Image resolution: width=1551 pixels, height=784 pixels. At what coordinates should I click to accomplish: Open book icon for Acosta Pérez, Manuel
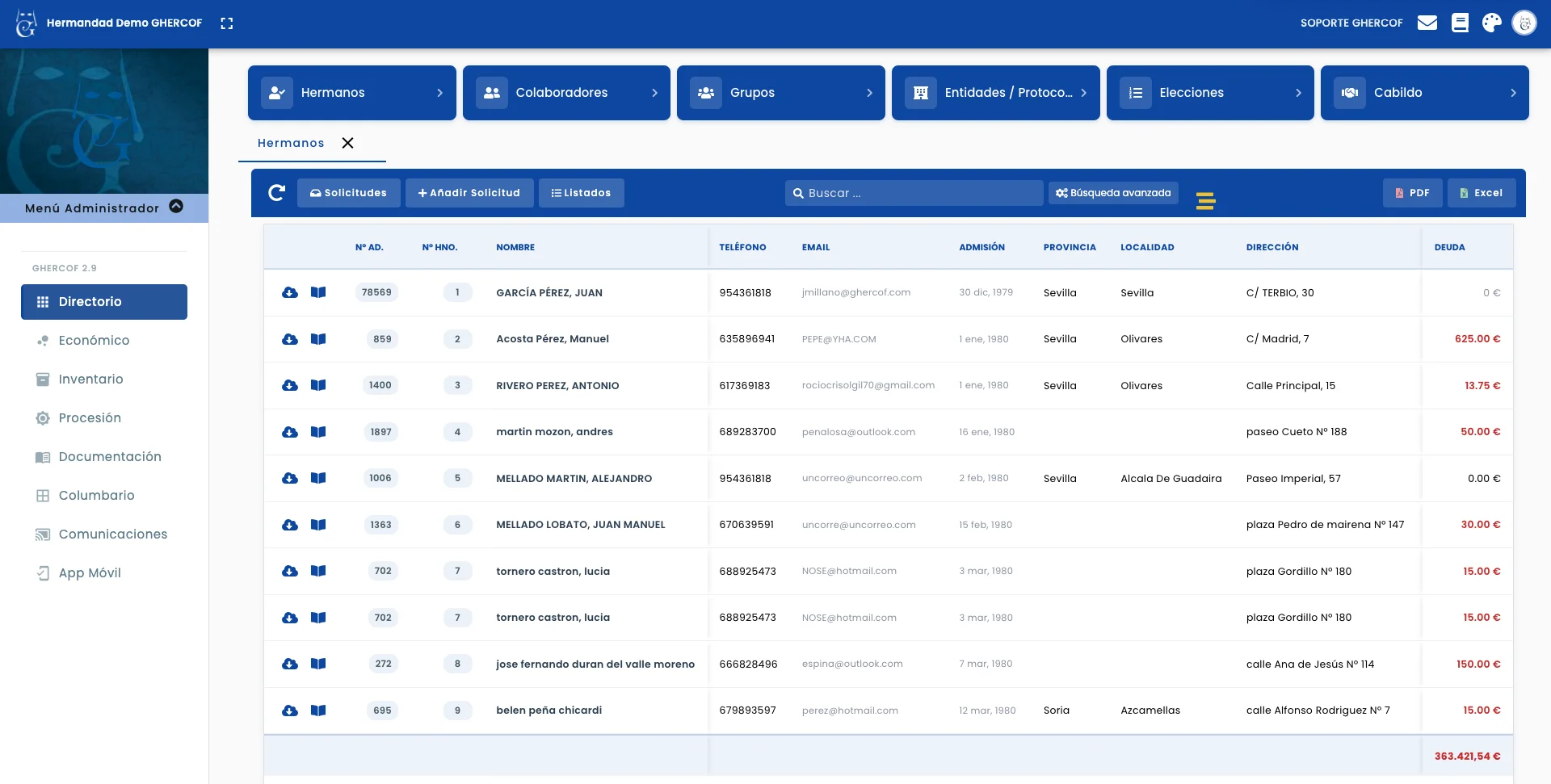click(318, 339)
